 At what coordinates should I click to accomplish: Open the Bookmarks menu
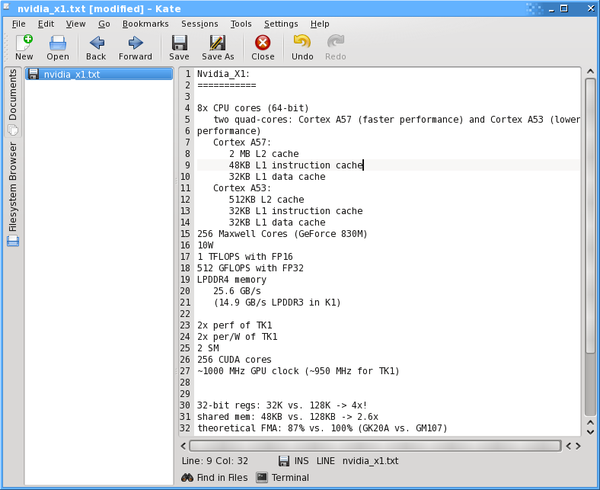tap(145, 24)
